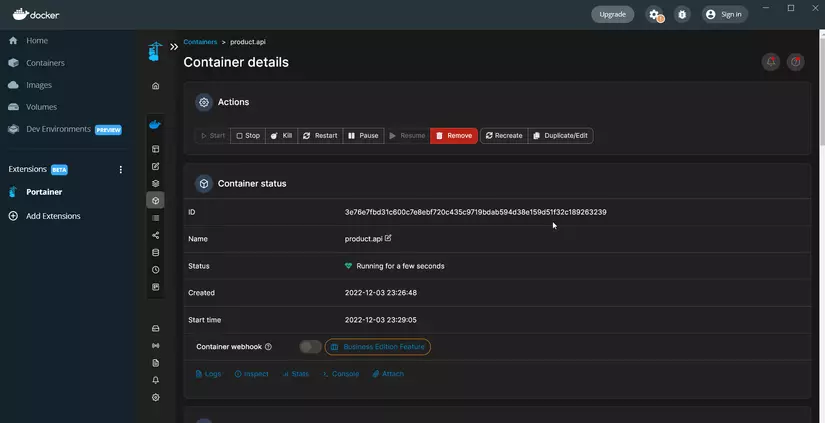Screen dimensions: 825x423
Task: Expand the Portainer sidebar with double chevron
Action: tap(174, 46)
